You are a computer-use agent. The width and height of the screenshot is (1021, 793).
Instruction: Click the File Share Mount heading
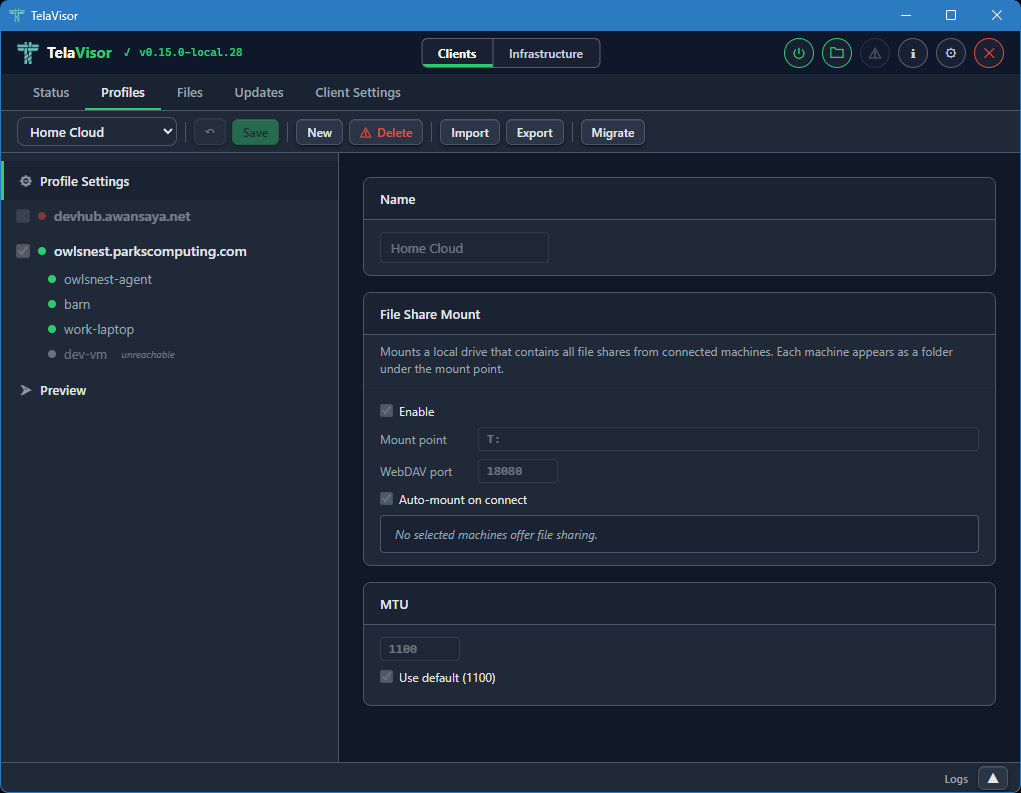coord(430,314)
